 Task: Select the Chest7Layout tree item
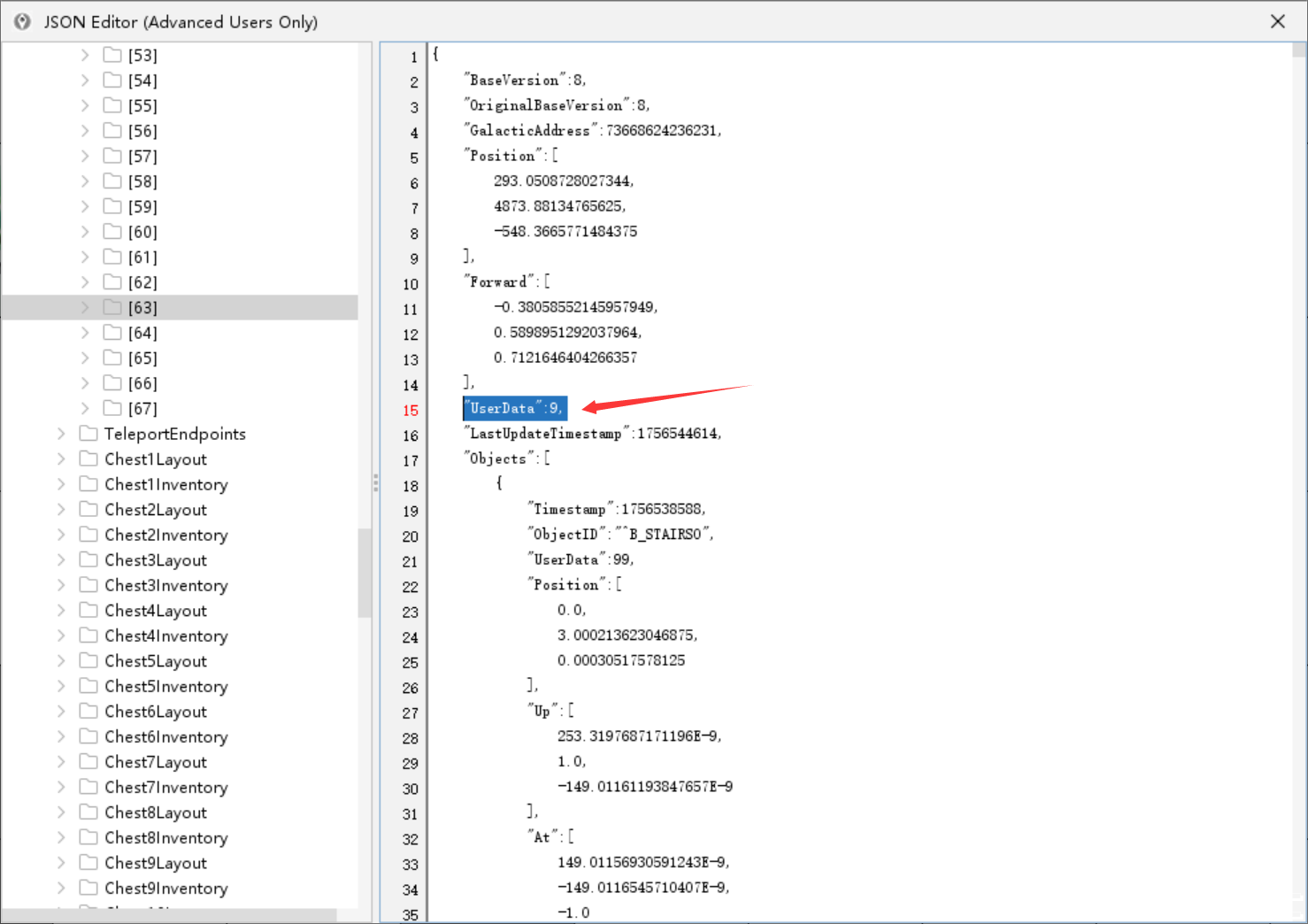(156, 762)
